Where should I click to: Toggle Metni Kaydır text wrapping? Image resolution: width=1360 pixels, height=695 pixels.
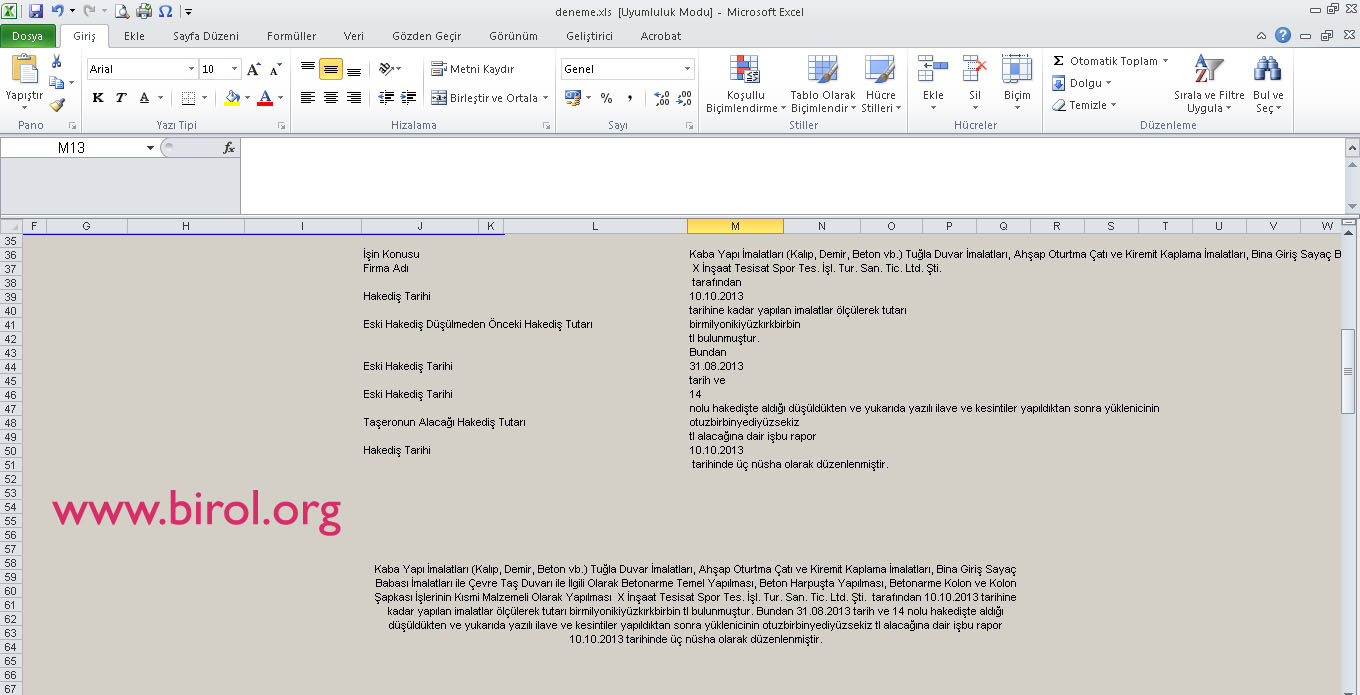pyautogui.click(x=473, y=69)
